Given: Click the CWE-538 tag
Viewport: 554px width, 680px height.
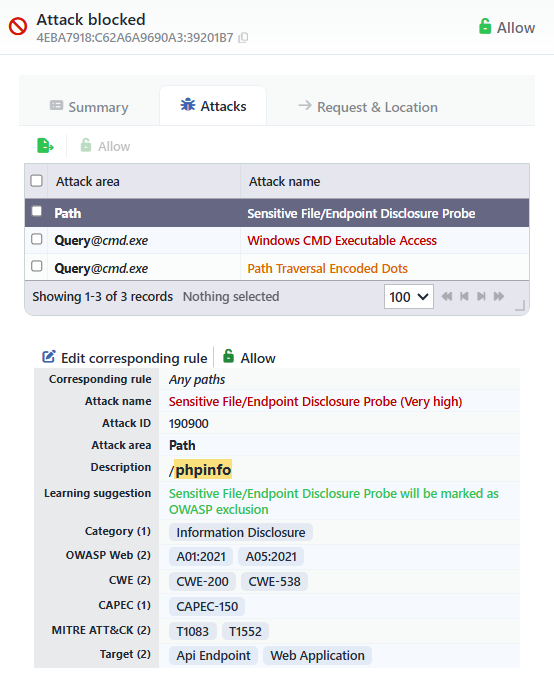Looking at the screenshot, I should coord(274,582).
